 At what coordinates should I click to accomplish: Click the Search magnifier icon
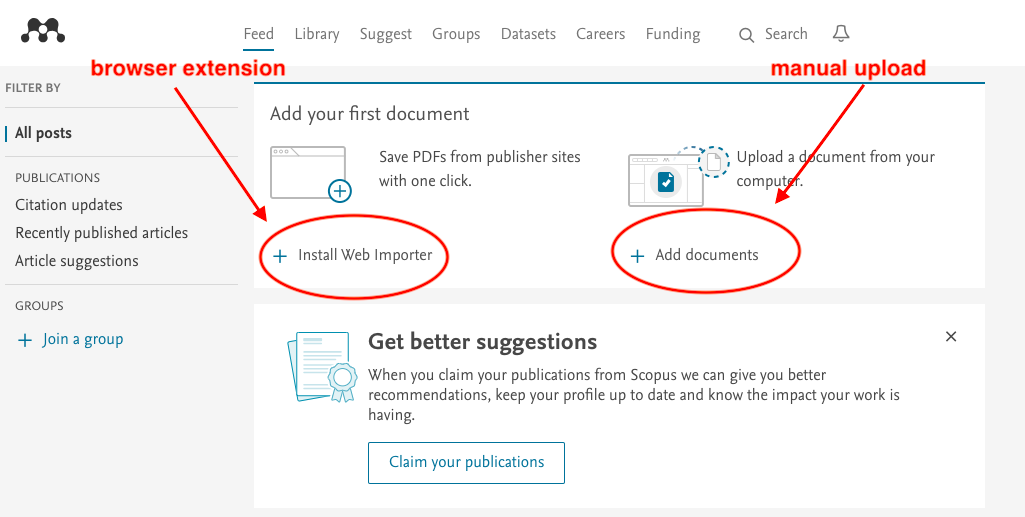[x=746, y=35]
